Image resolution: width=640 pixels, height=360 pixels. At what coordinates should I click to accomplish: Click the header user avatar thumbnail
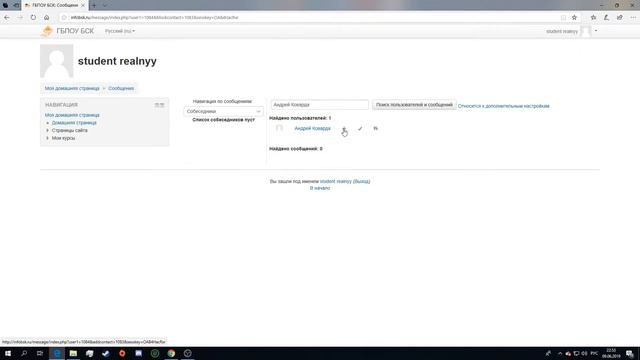point(586,31)
